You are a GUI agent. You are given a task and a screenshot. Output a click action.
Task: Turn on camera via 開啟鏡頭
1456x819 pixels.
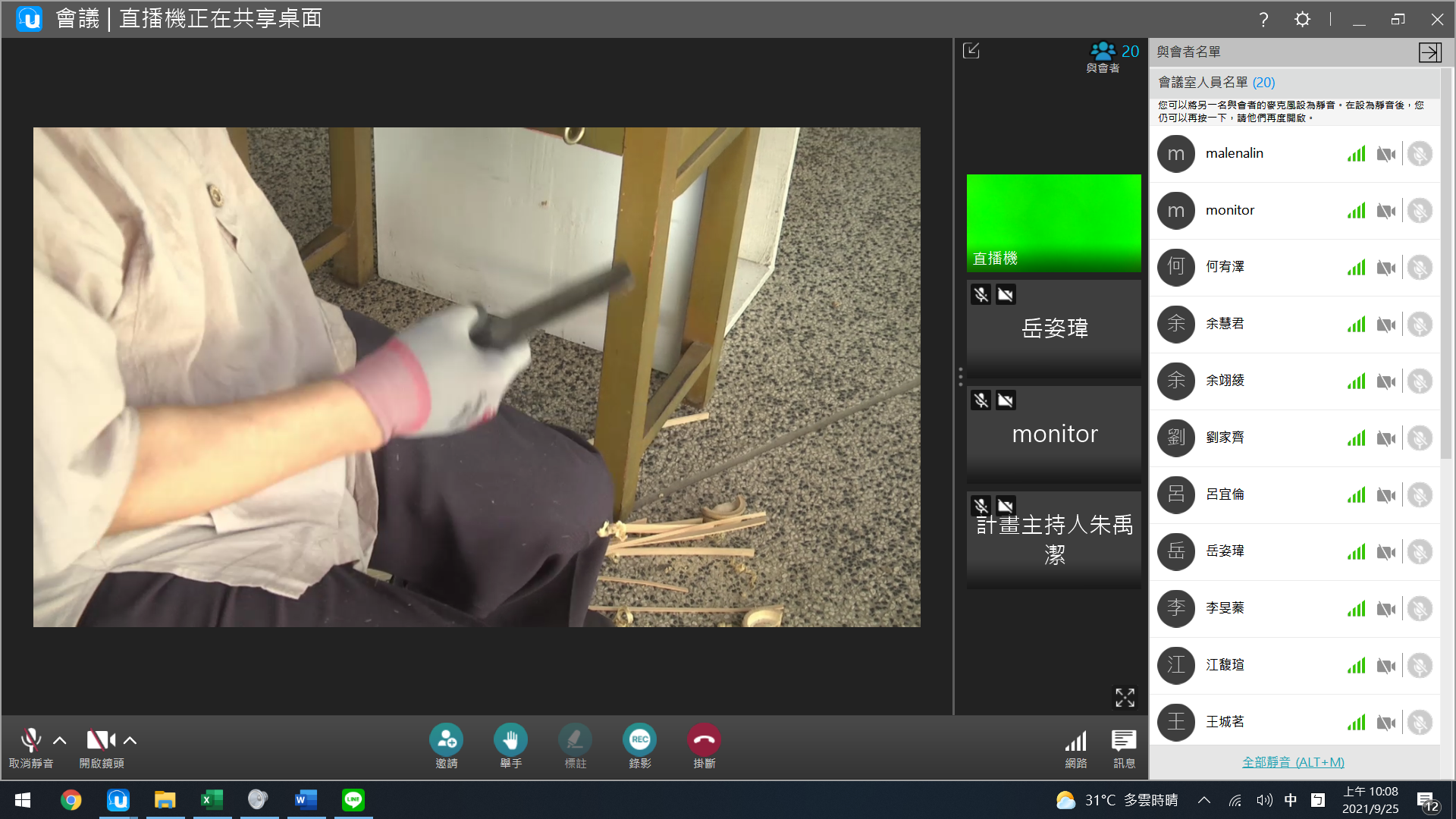click(x=99, y=740)
